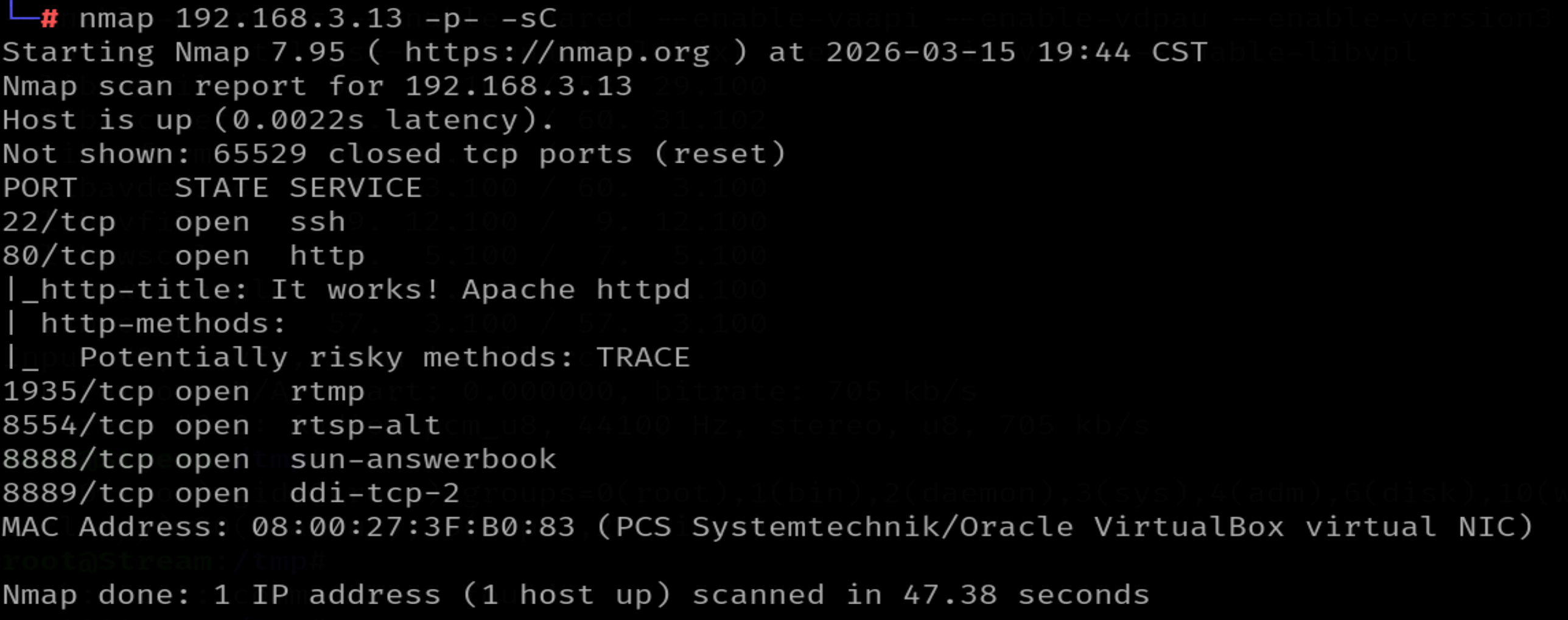The image size is (1568, 620).
Task: Click the sun-answerbook service name
Action: point(422,459)
